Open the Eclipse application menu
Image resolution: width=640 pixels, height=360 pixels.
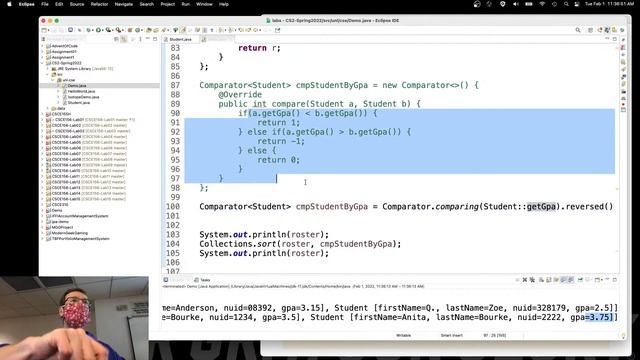[27, 4]
